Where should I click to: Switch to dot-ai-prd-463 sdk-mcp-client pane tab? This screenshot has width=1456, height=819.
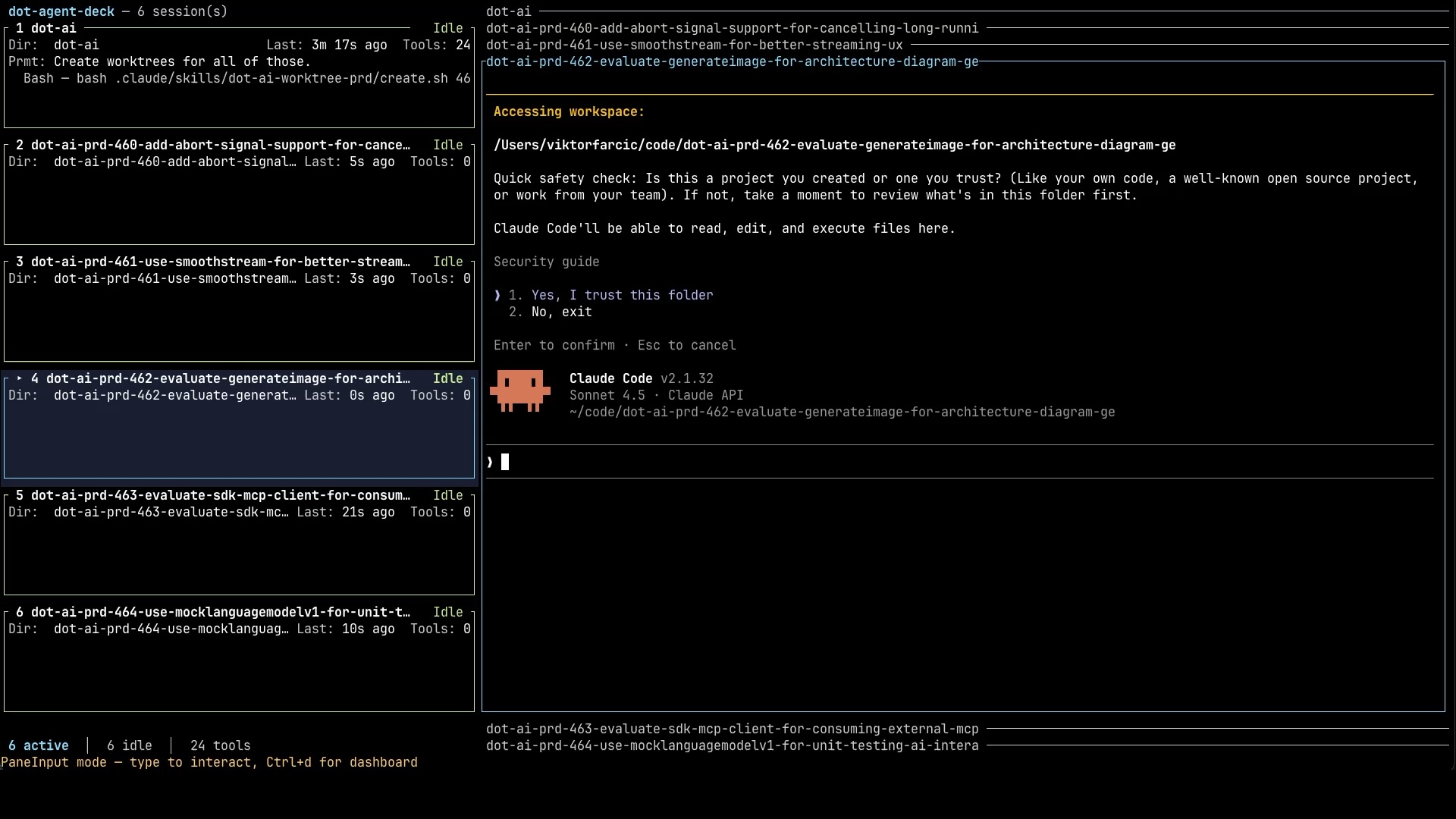(733, 729)
